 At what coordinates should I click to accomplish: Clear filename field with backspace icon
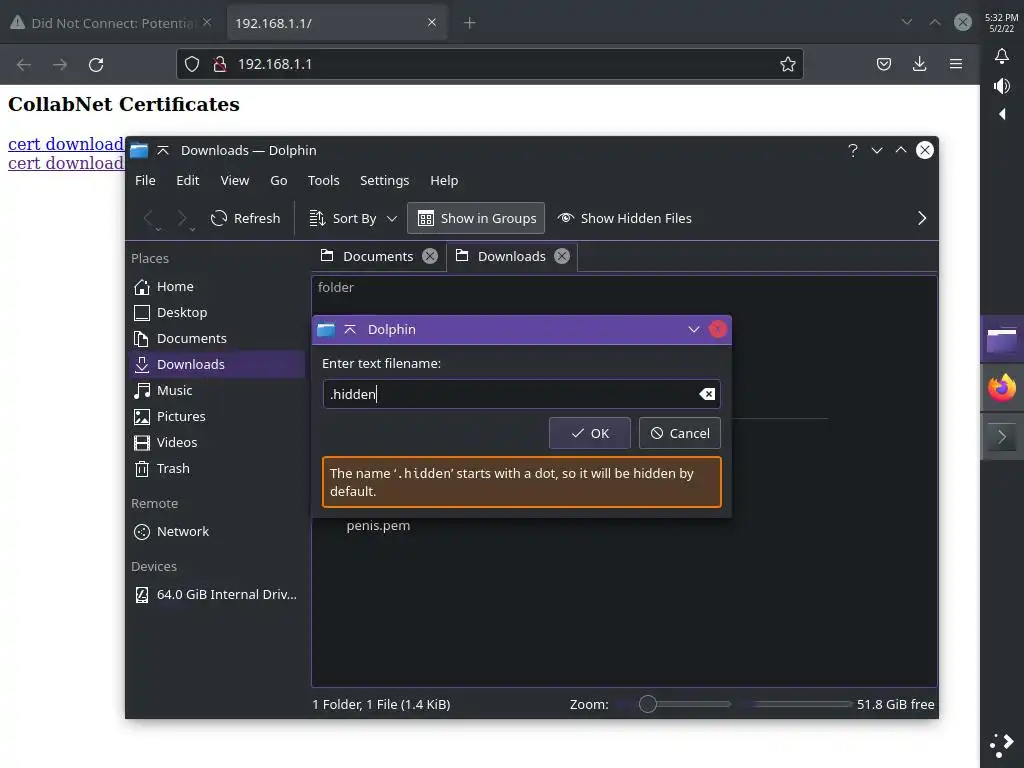point(707,394)
